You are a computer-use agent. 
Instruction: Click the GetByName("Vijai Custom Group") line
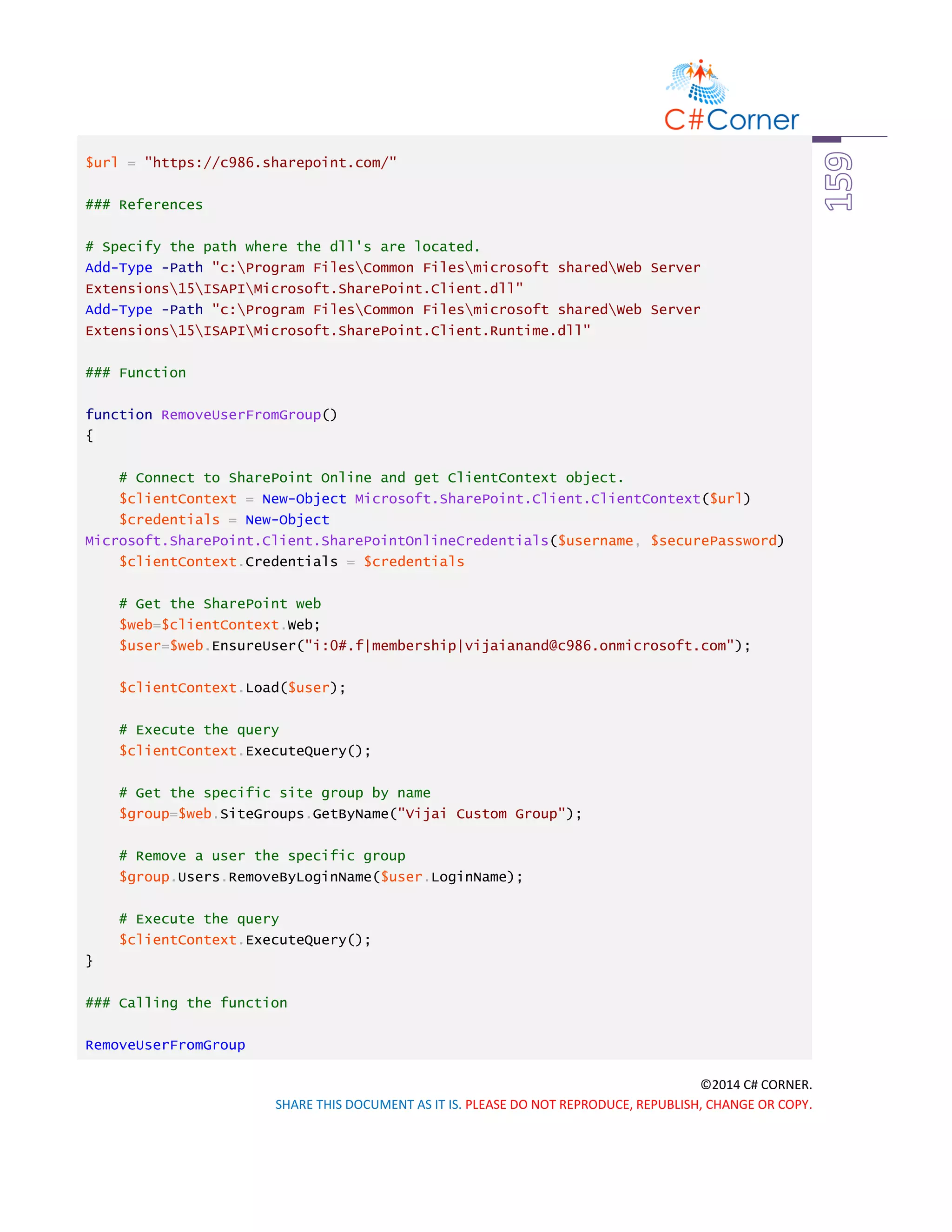pyautogui.click(x=350, y=814)
